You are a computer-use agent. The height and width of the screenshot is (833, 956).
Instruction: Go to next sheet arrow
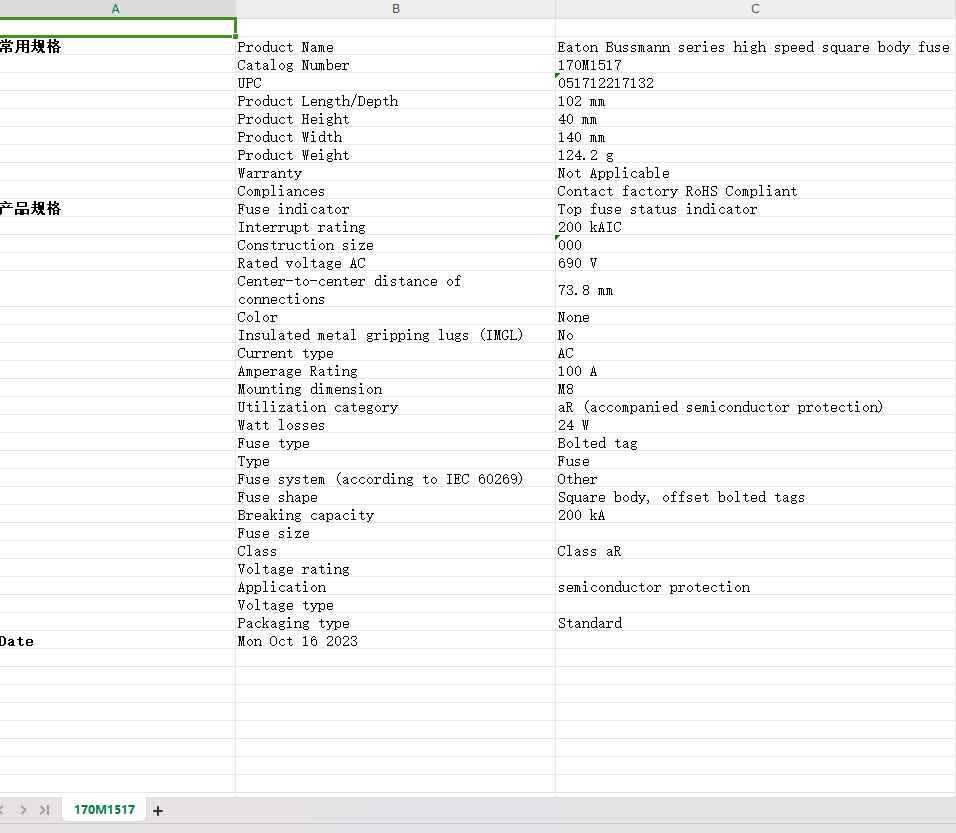click(x=23, y=810)
